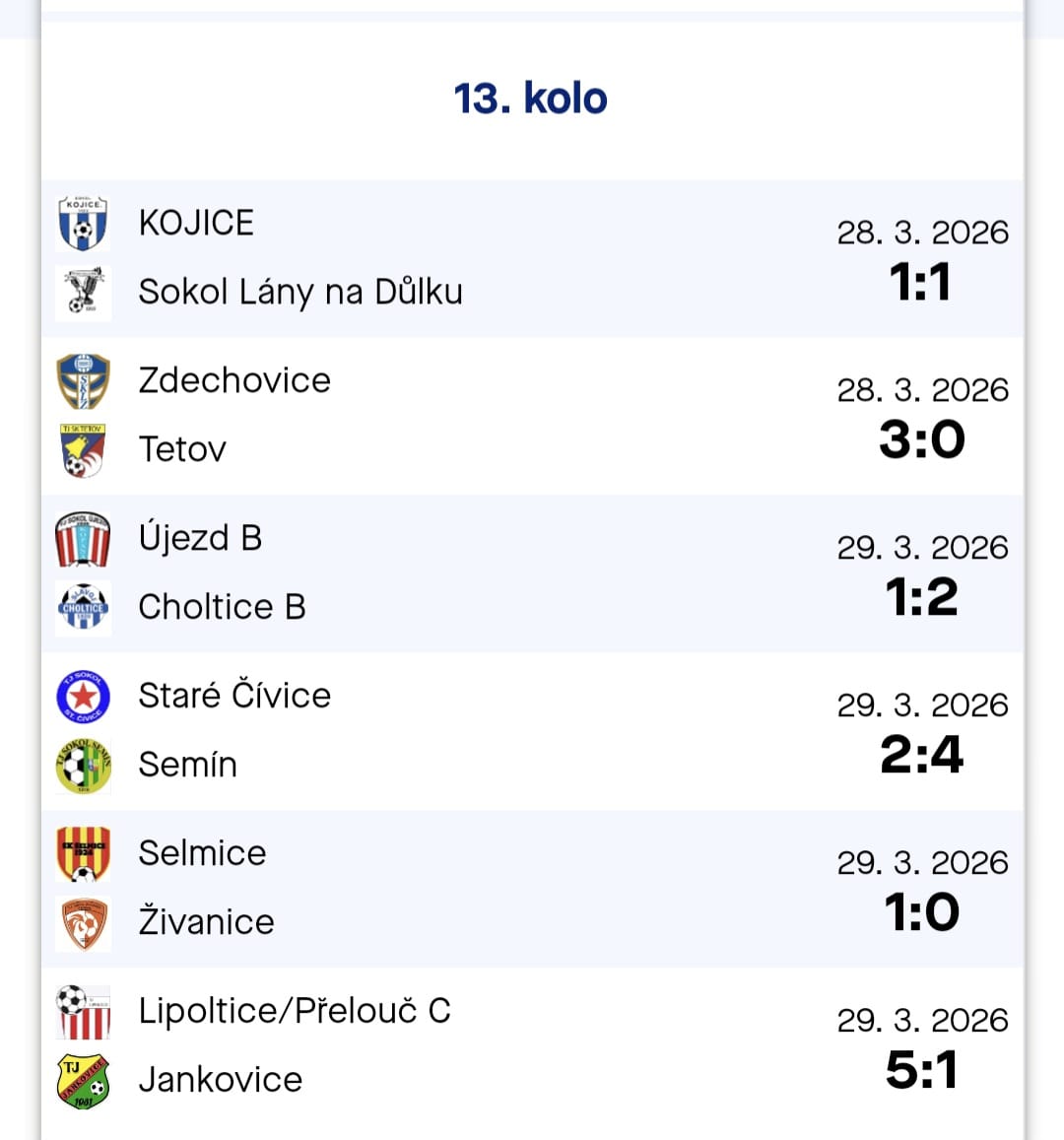
Task: Click the Selmice team badge
Action: 83,853
